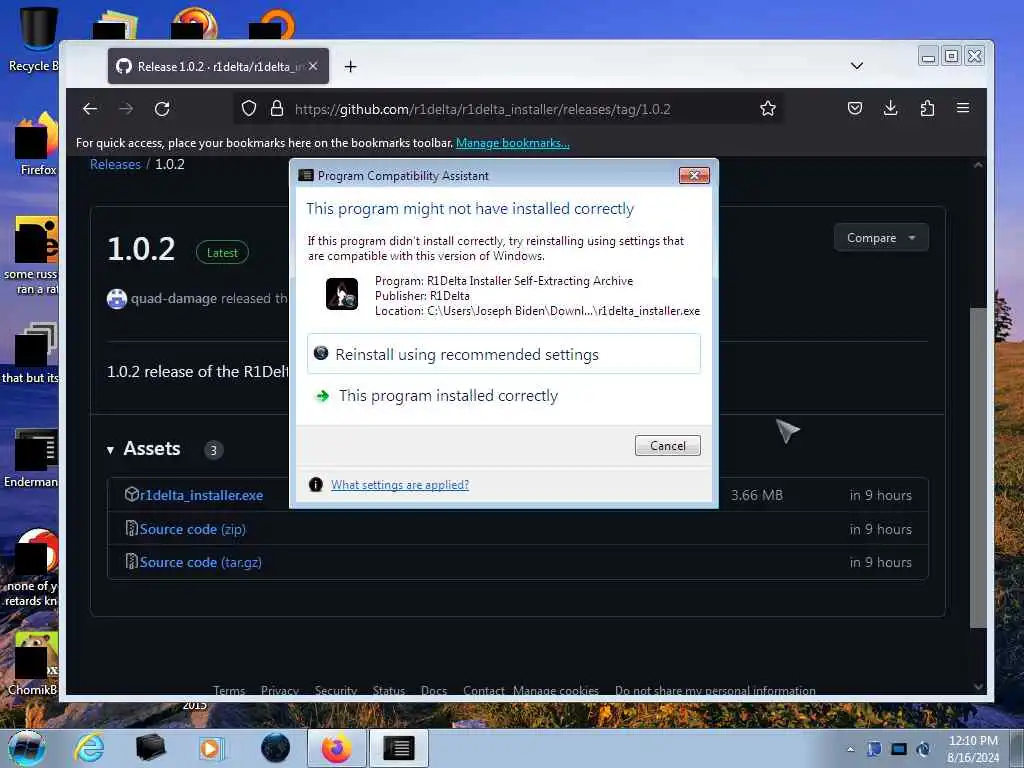Click quad-damage avatar icon

point(117,298)
